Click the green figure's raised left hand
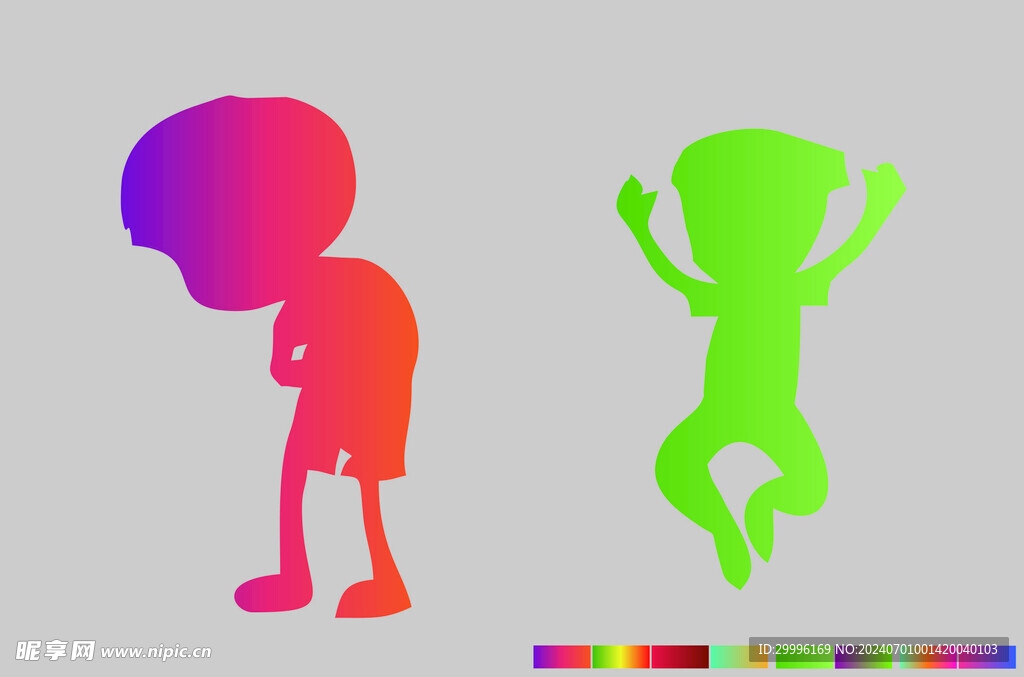 (634, 200)
